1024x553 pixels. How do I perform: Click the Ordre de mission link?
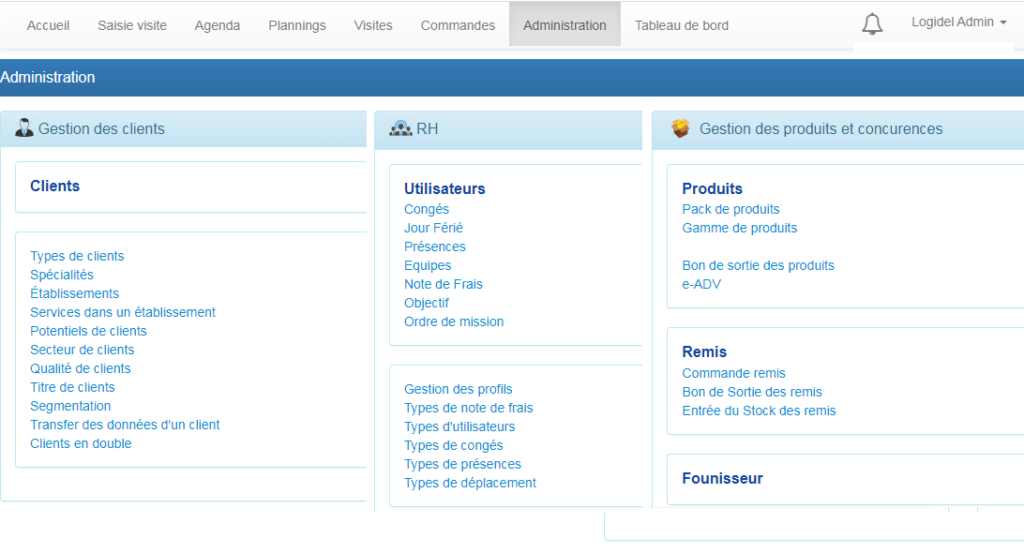(453, 321)
